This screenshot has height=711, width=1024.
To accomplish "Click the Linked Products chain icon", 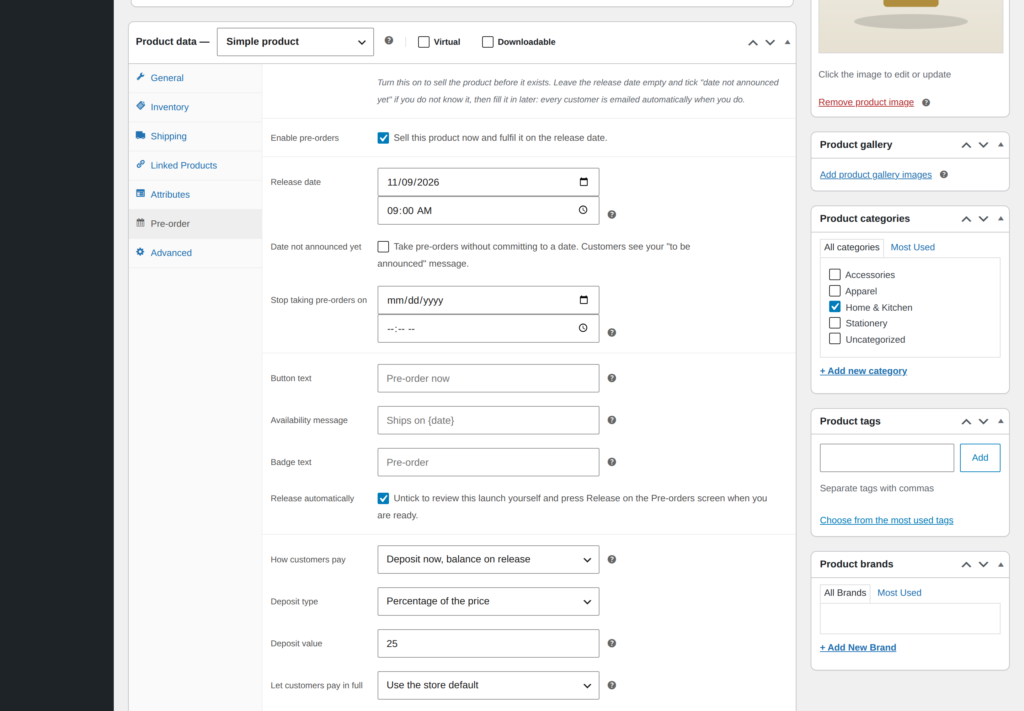I will [140, 165].
